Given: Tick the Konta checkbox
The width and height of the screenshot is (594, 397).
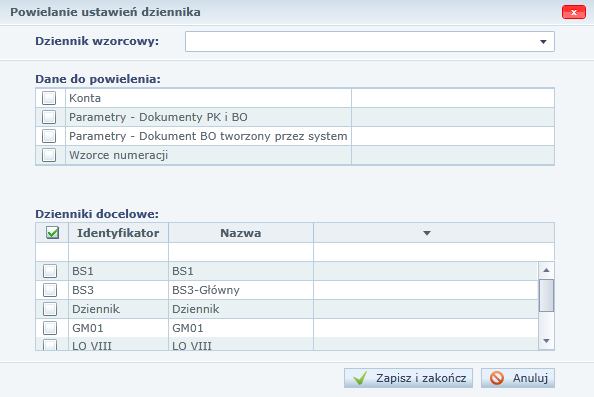Looking at the screenshot, I should pos(49,98).
